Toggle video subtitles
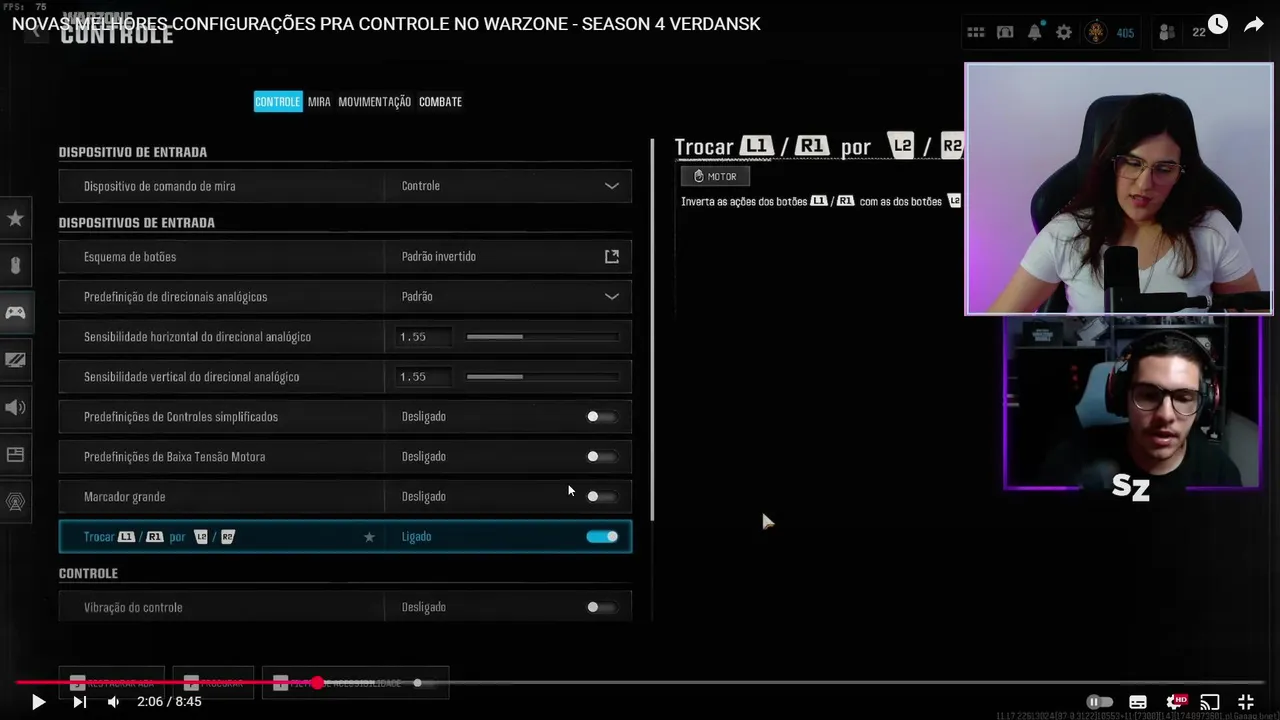 (1138, 702)
